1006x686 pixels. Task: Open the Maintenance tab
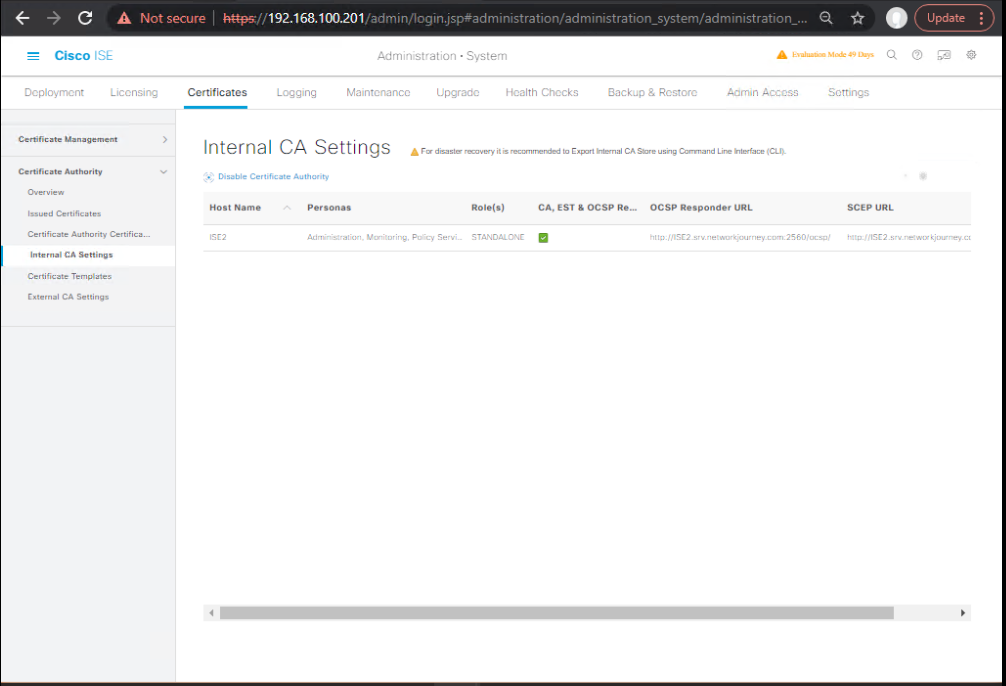point(378,92)
